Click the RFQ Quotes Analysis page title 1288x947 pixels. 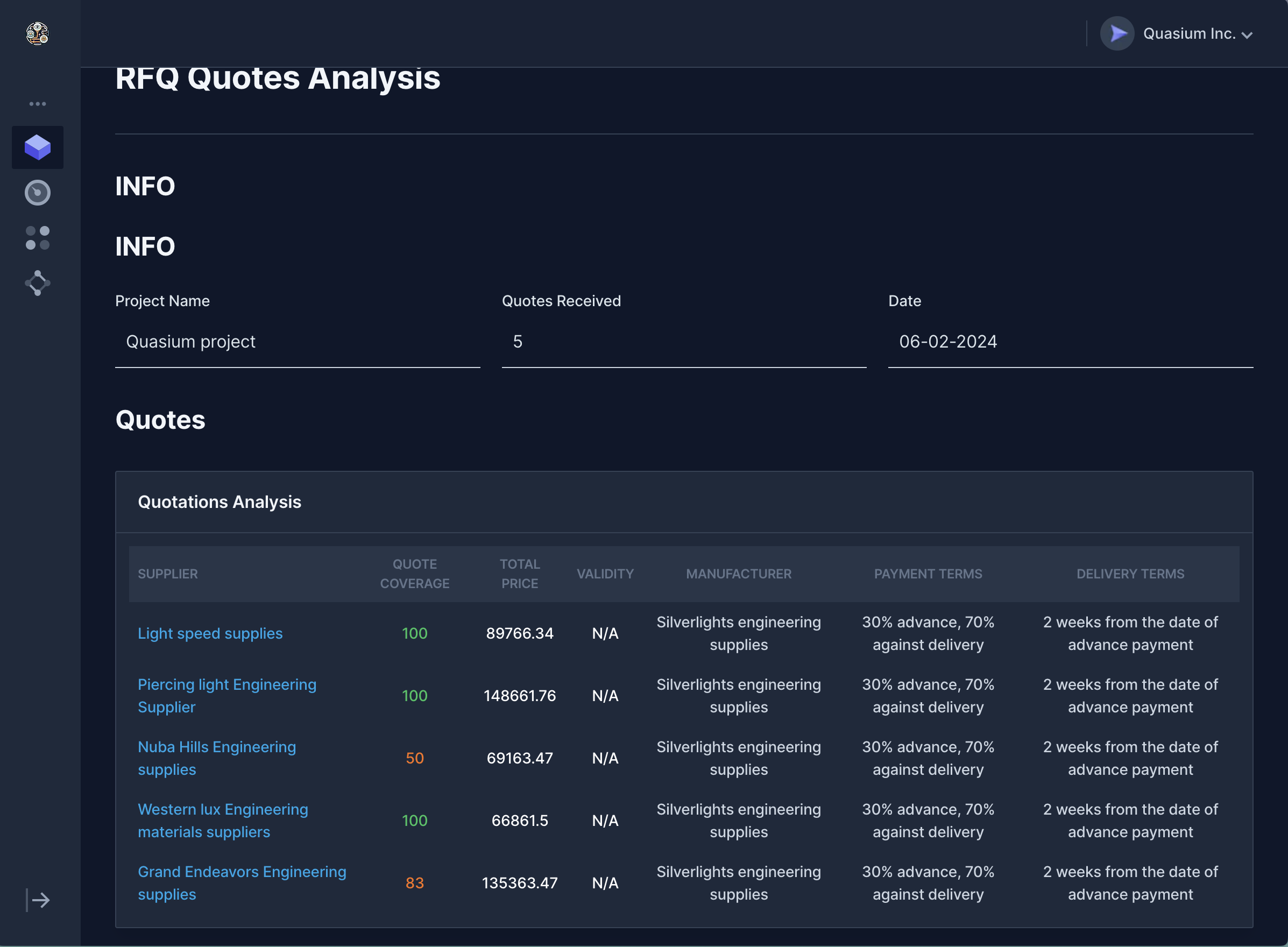point(278,78)
